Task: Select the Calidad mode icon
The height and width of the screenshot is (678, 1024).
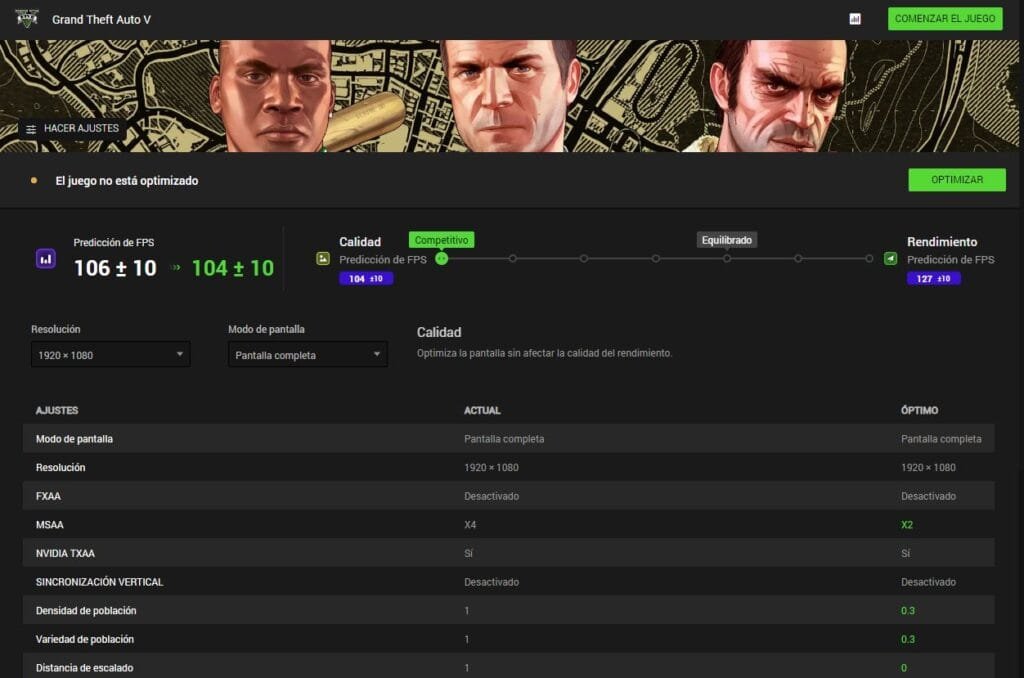Action: click(323, 258)
